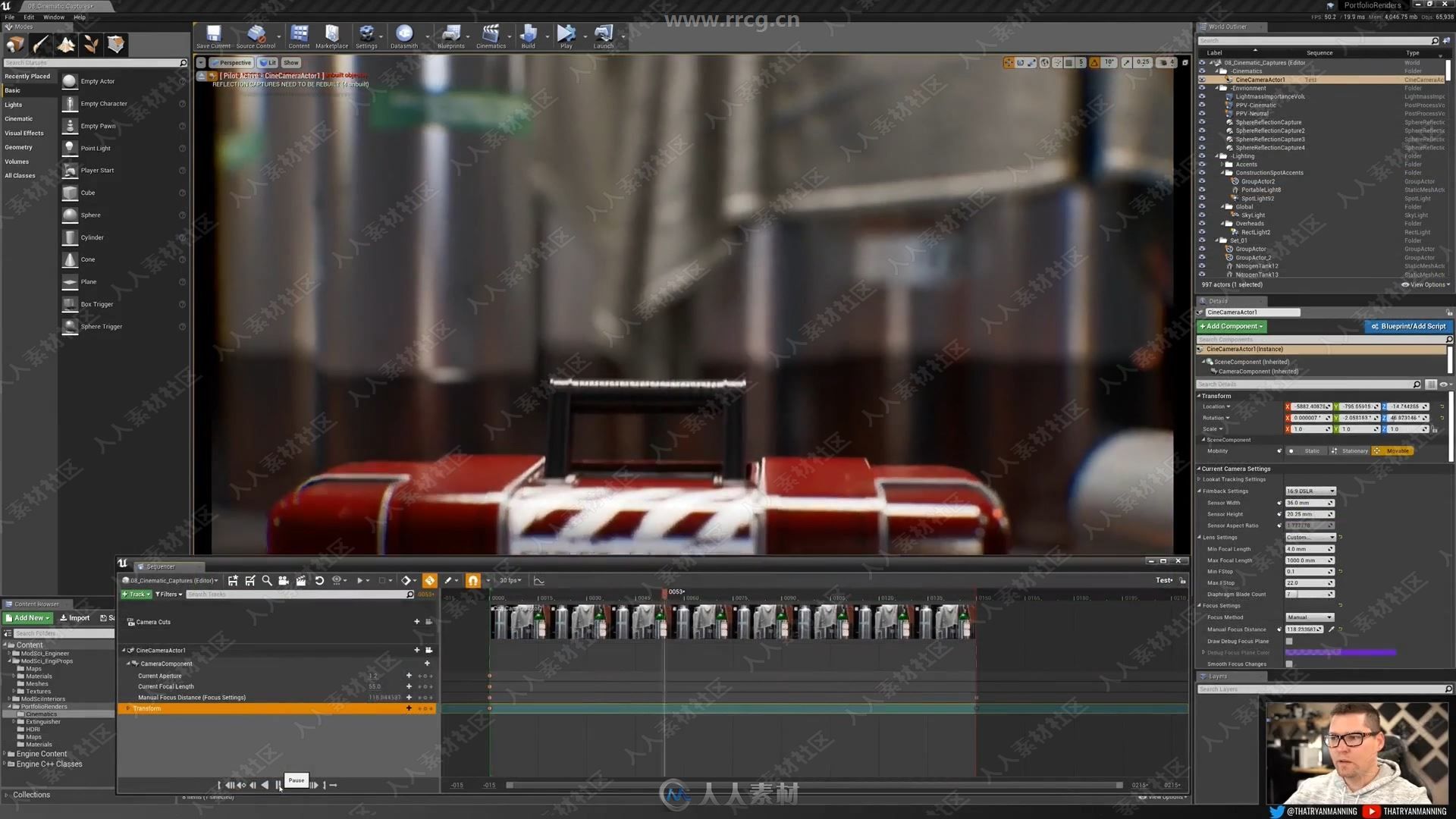Screen dimensions: 1456x819
Task: Toggle visibility of CineCameraActor1 in World Outliner
Action: tap(1202, 80)
